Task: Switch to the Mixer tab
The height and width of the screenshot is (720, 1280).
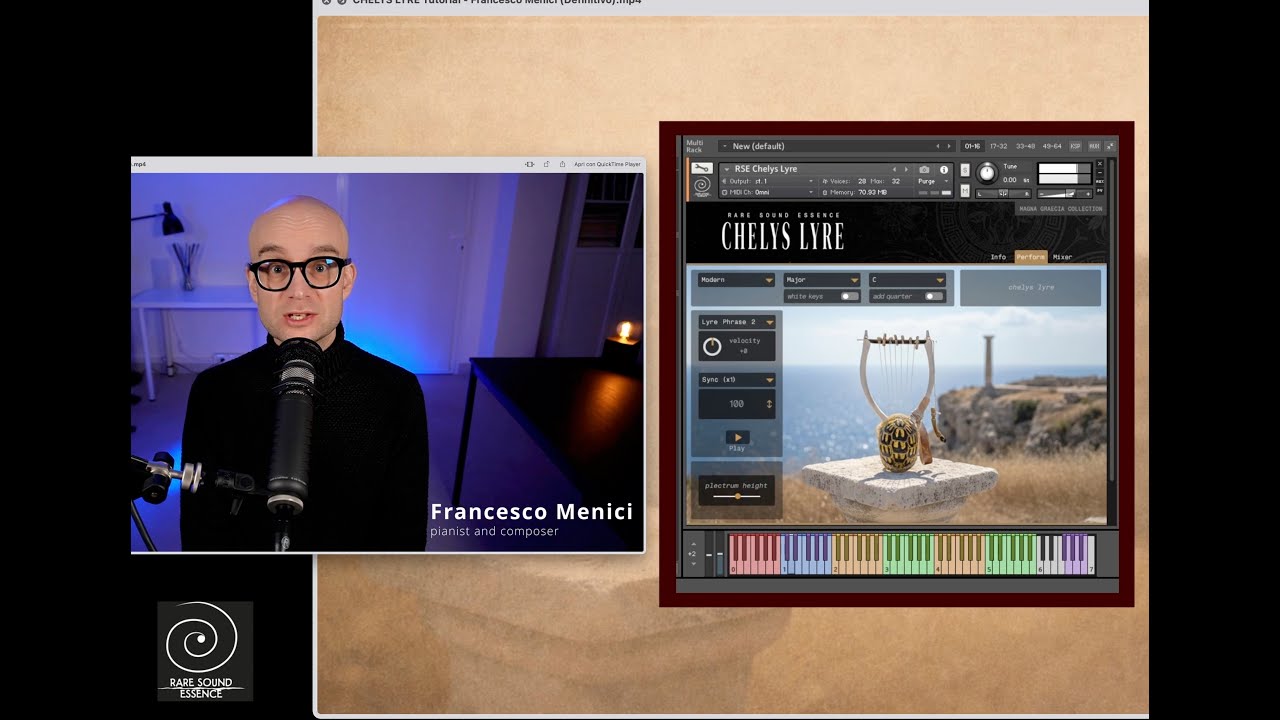Action: click(1062, 257)
